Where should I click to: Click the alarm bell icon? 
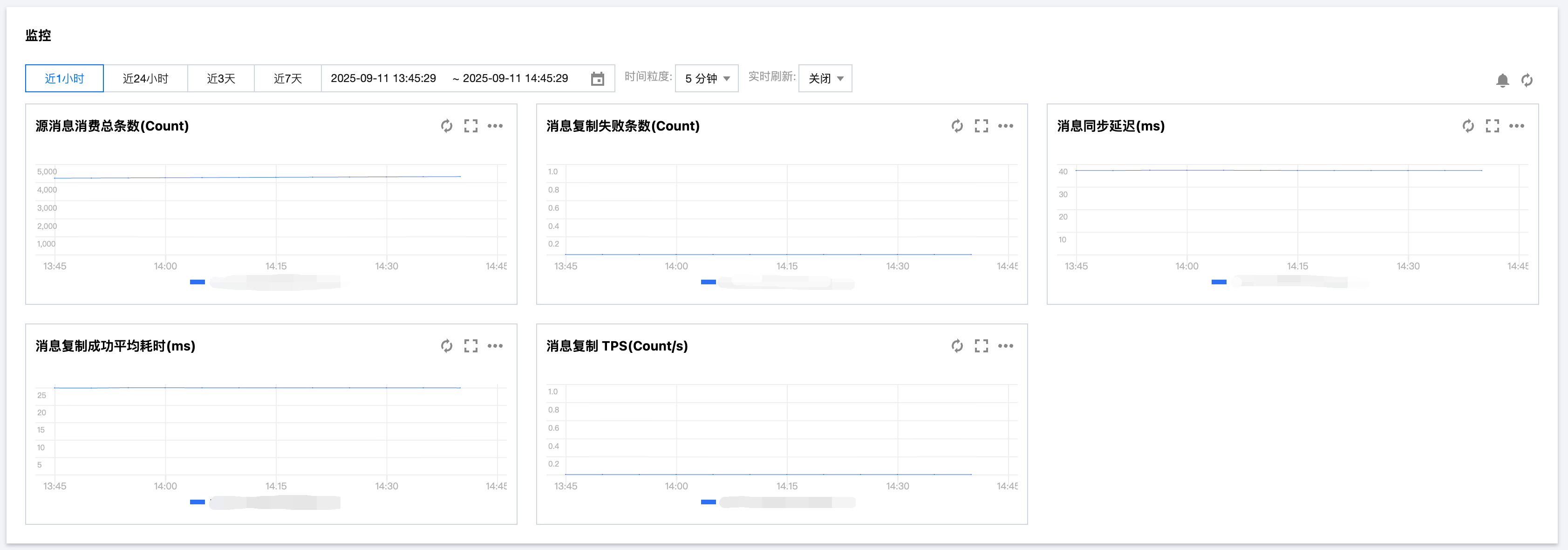1502,80
